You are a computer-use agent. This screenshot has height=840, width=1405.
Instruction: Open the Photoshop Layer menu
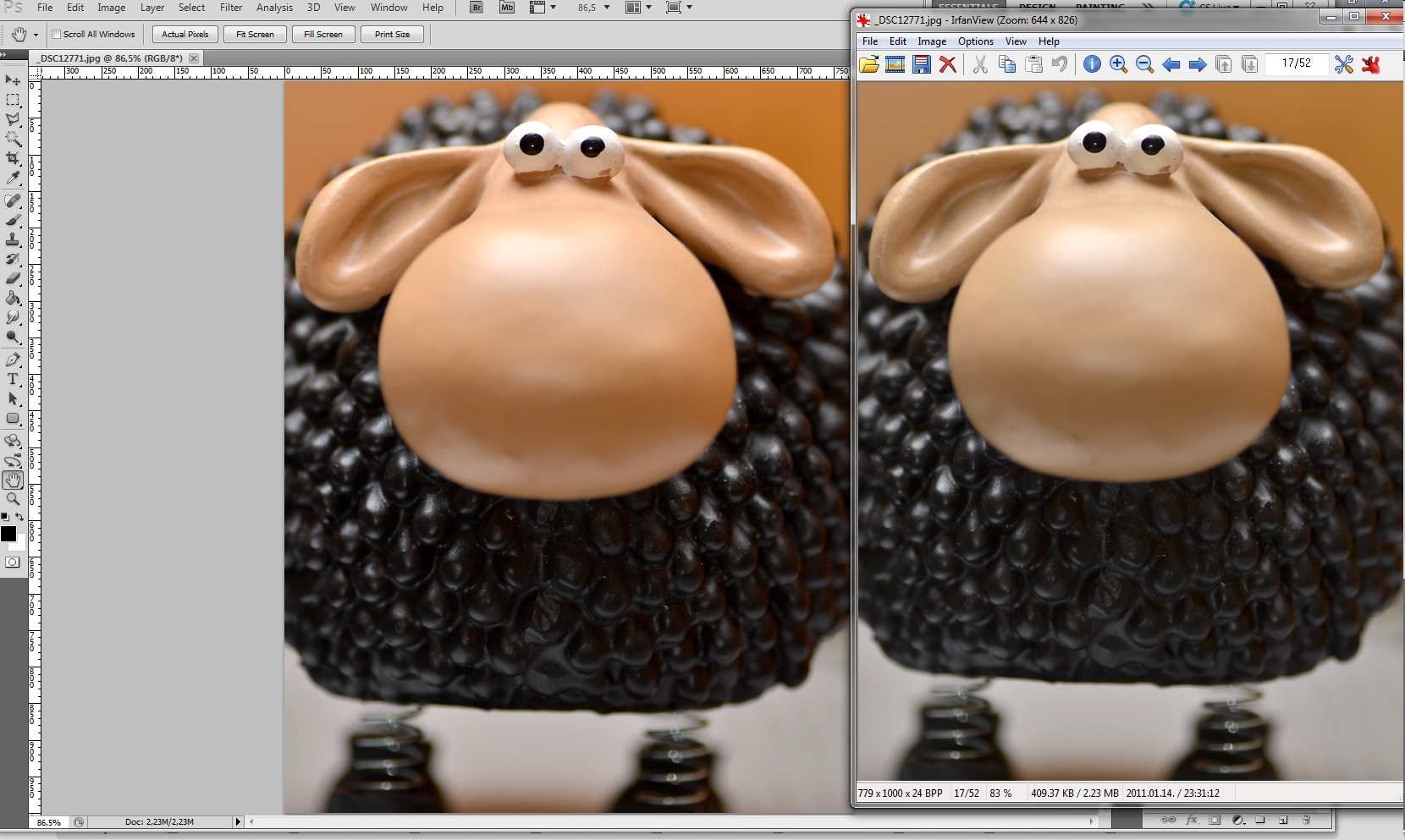(x=152, y=8)
